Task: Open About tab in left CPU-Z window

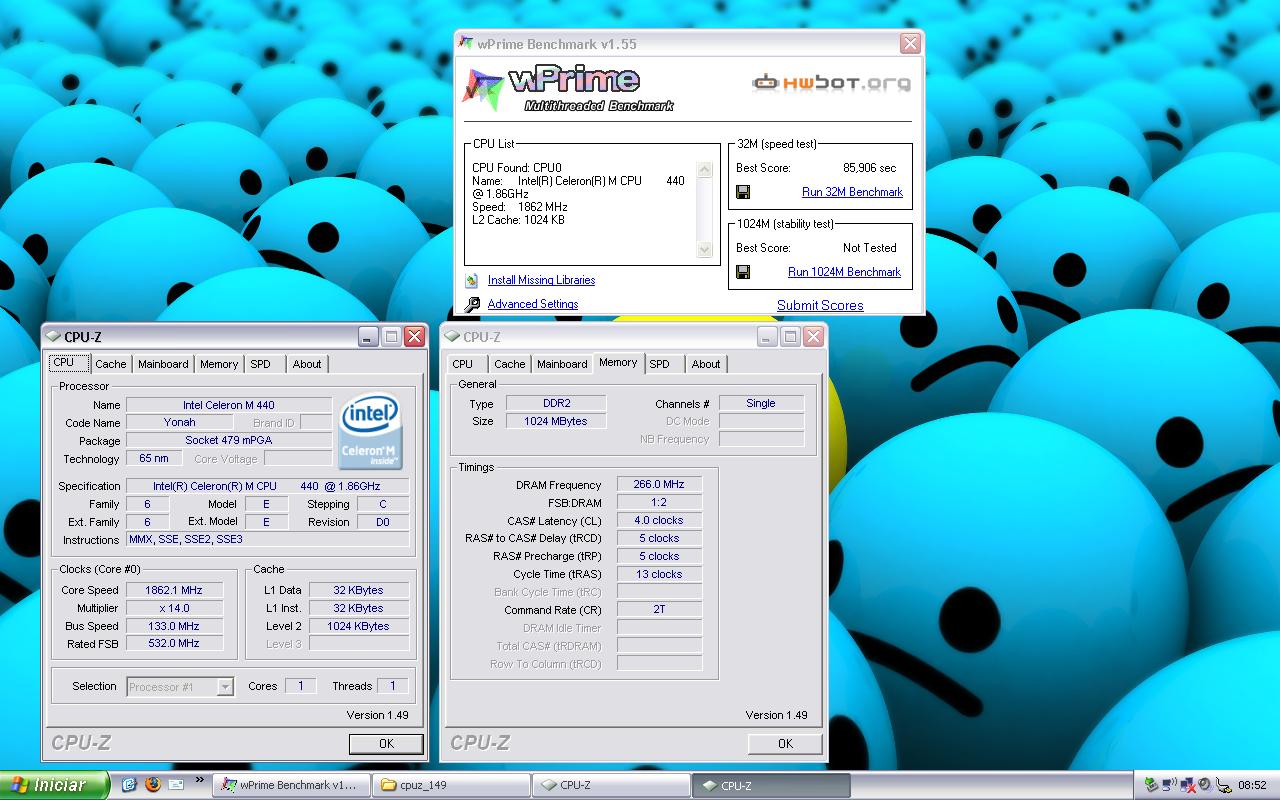Action: tap(307, 364)
